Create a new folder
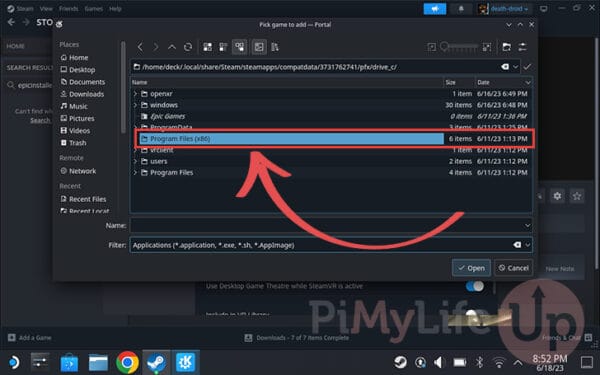The image size is (600, 375). pyautogui.click(x=507, y=47)
